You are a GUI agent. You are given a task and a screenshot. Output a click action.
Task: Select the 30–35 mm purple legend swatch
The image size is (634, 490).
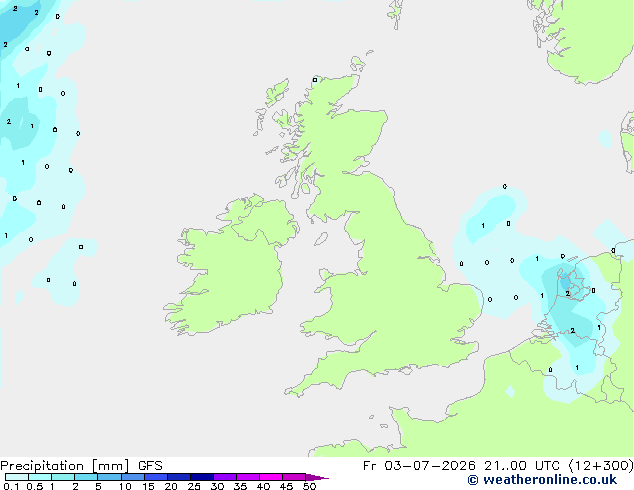tap(225, 477)
